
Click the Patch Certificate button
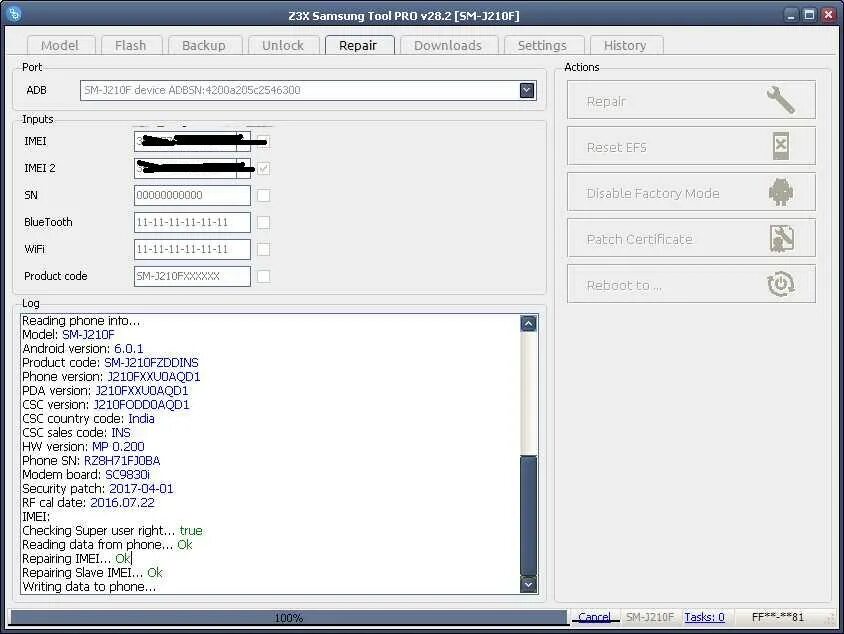tap(691, 238)
